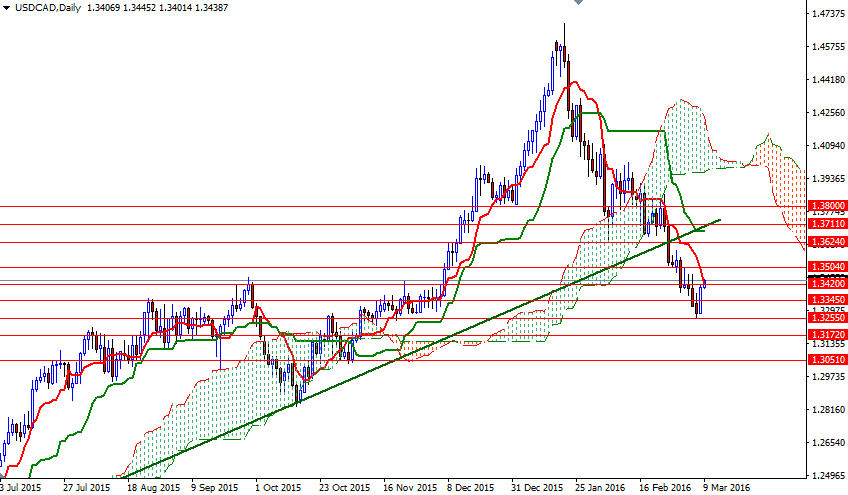This screenshot has width=848, height=495.
Task: Click the 1.30510 red price level label
Action: 826,359
